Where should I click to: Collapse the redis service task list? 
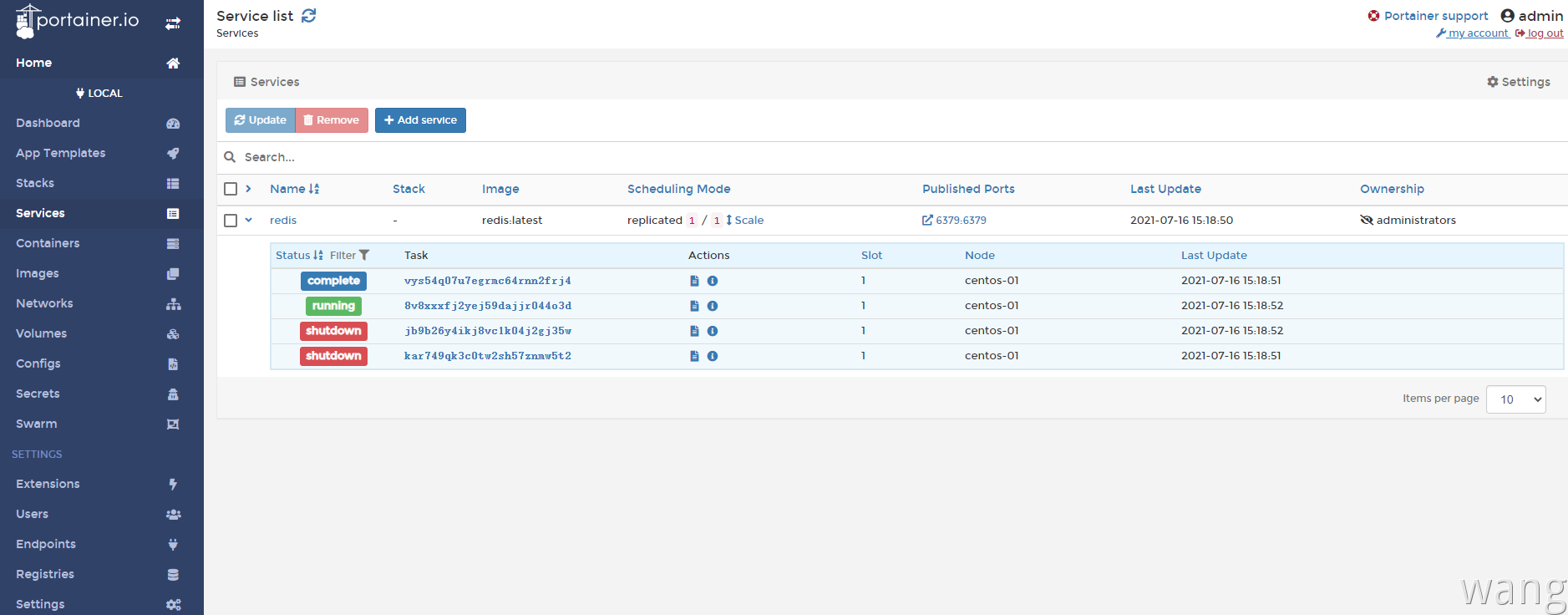[249, 221]
